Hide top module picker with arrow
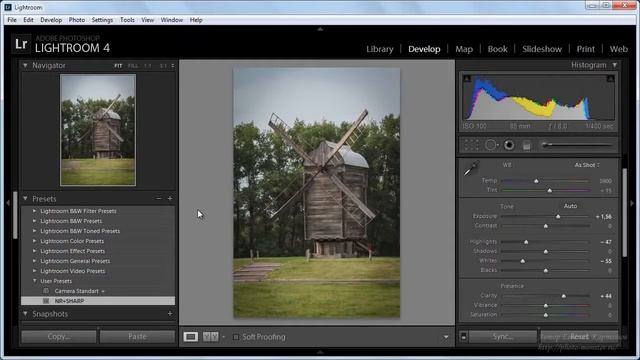640x360 pixels. (320, 29)
